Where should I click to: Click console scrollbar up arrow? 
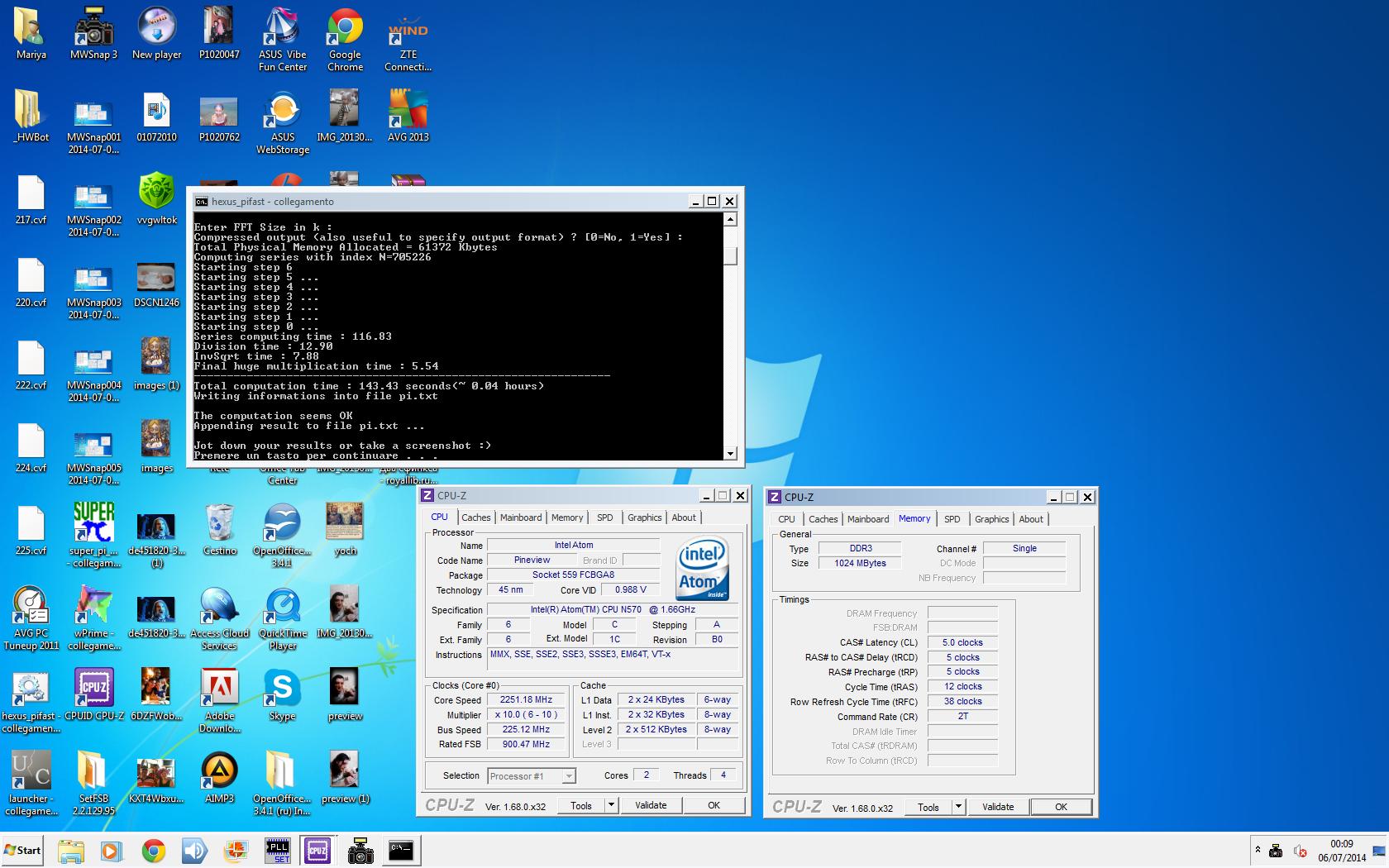pyautogui.click(x=730, y=220)
